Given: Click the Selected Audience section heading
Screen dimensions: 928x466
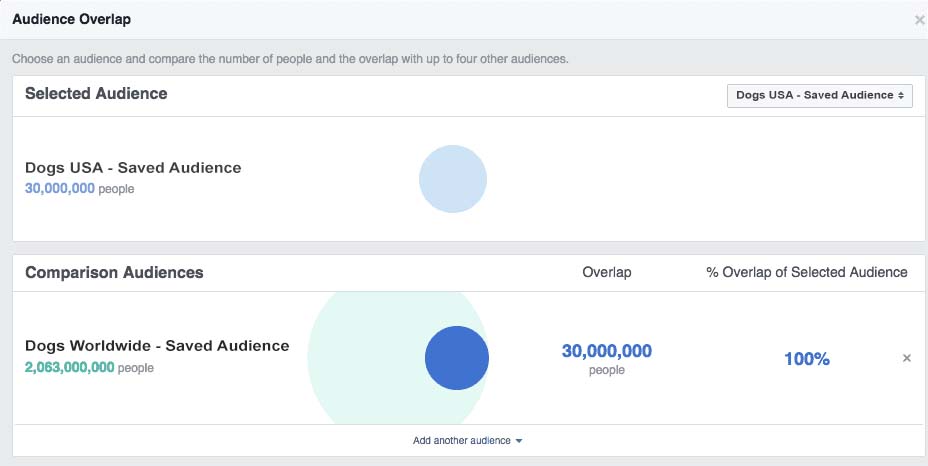Looking at the screenshot, I should [96, 94].
